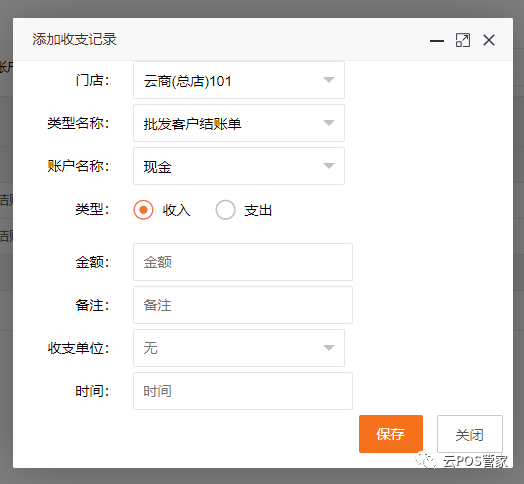The height and width of the screenshot is (484, 524).
Task: Close the 添加收支记录 dialog with X
Action: pos(489,40)
